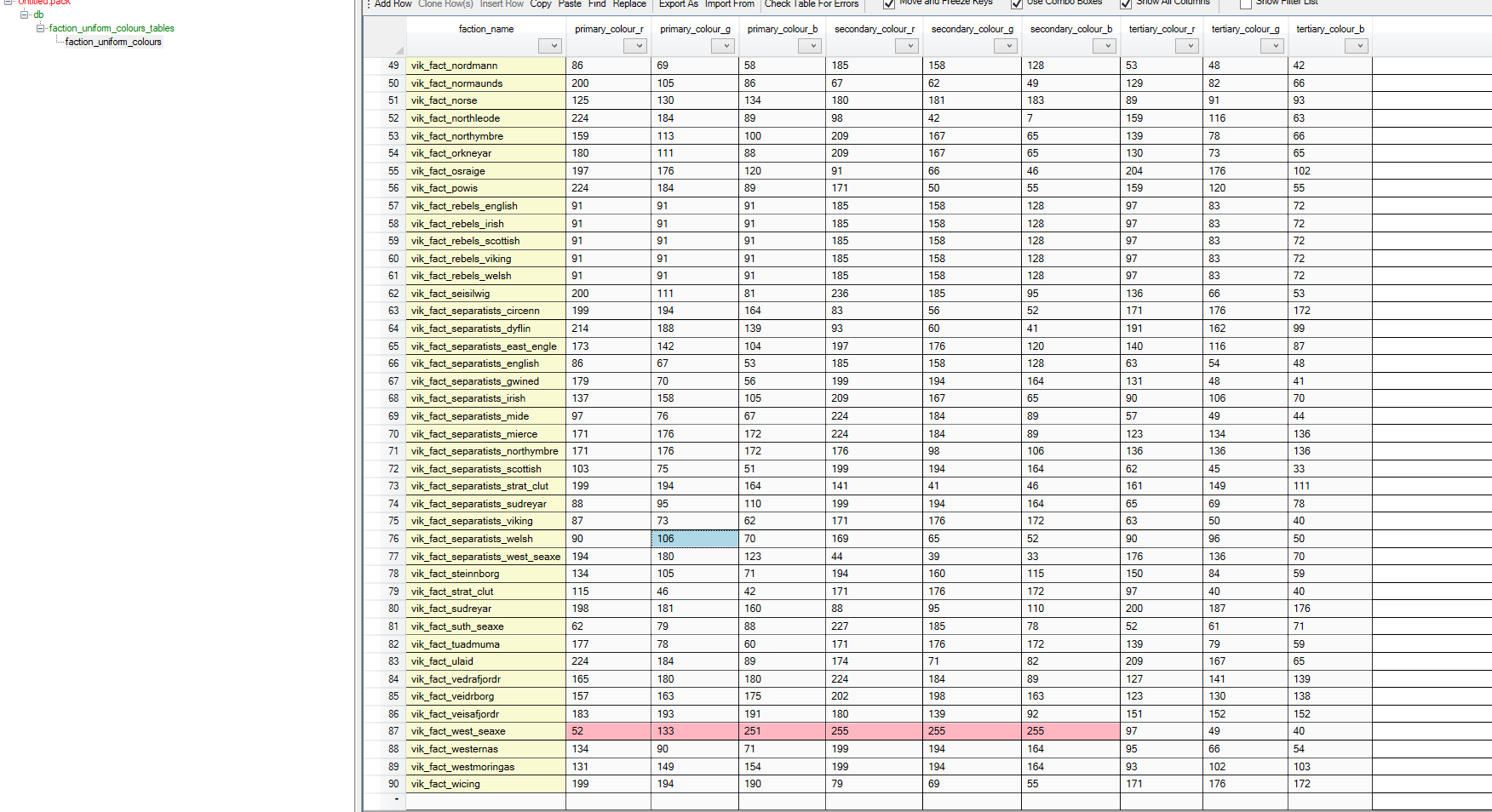This screenshot has height=812, width=1492.
Task: Select primary_colour_b 251 cell of vik_fact_west_seaxe
Action: (782, 731)
